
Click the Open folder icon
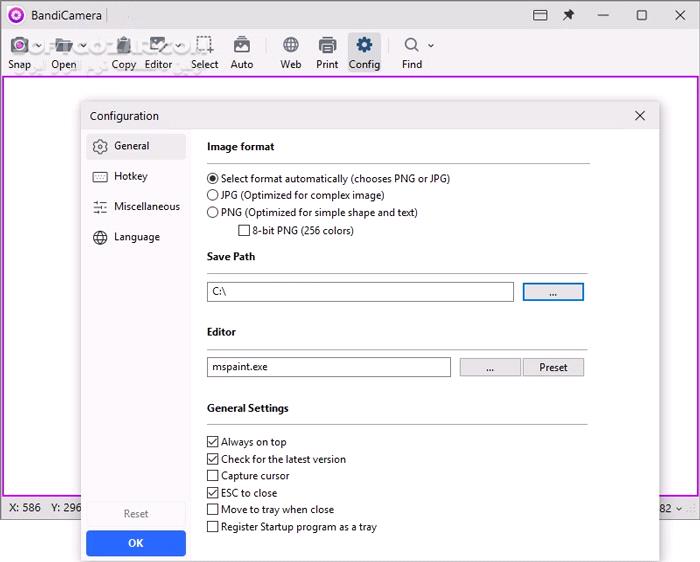click(62, 46)
